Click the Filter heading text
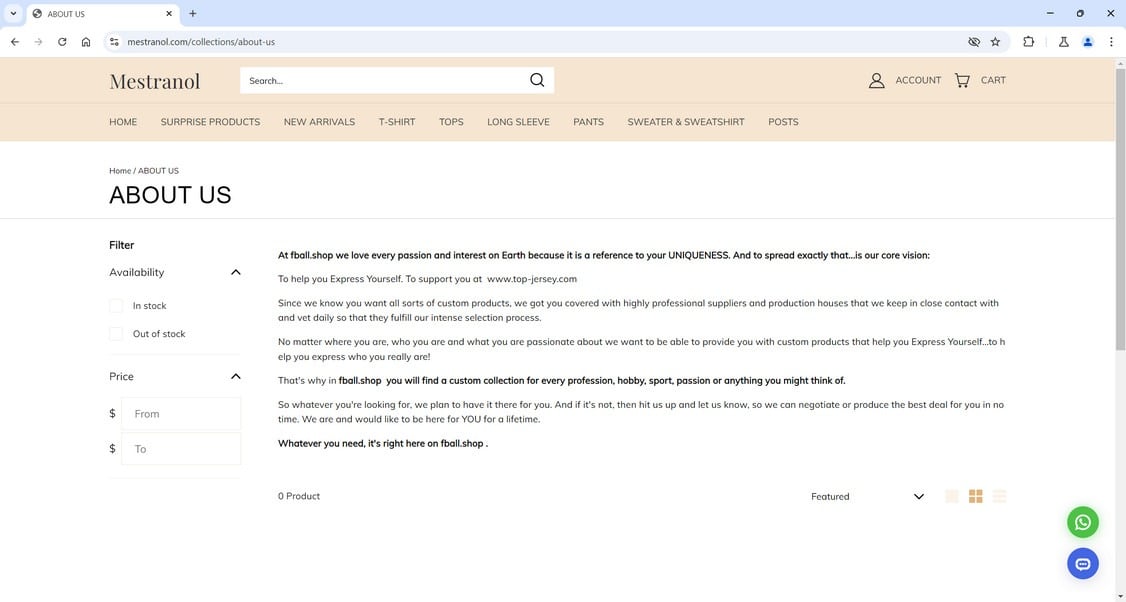The width and height of the screenshot is (1126, 602). click(x=121, y=245)
